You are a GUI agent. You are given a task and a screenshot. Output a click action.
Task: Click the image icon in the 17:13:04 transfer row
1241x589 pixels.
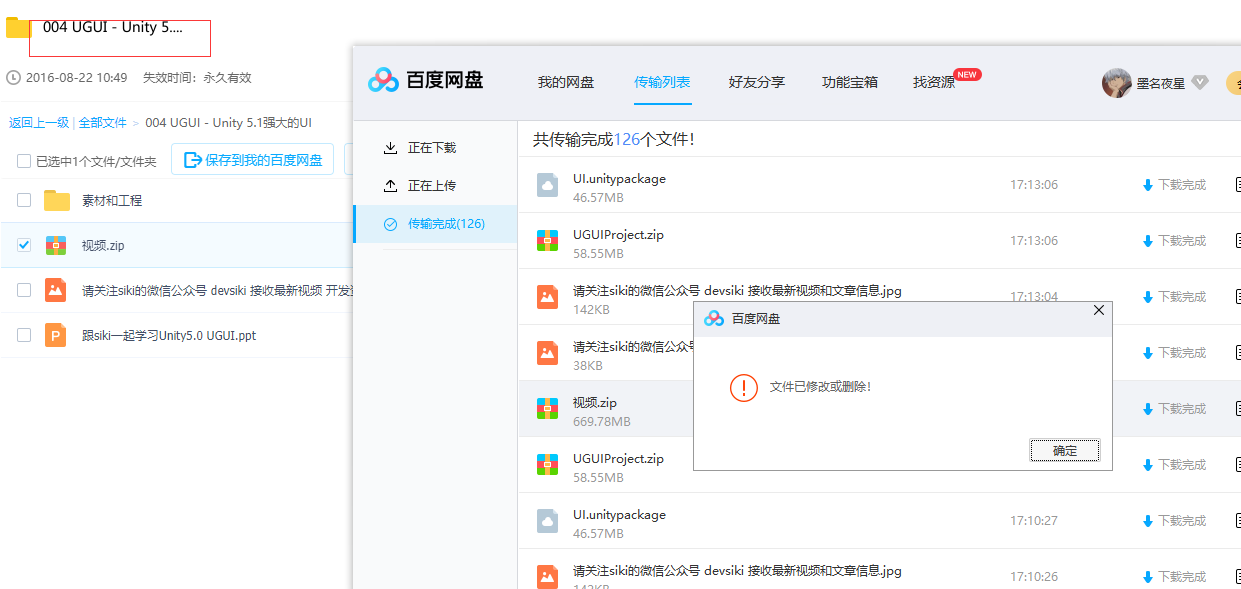pyautogui.click(x=547, y=297)
